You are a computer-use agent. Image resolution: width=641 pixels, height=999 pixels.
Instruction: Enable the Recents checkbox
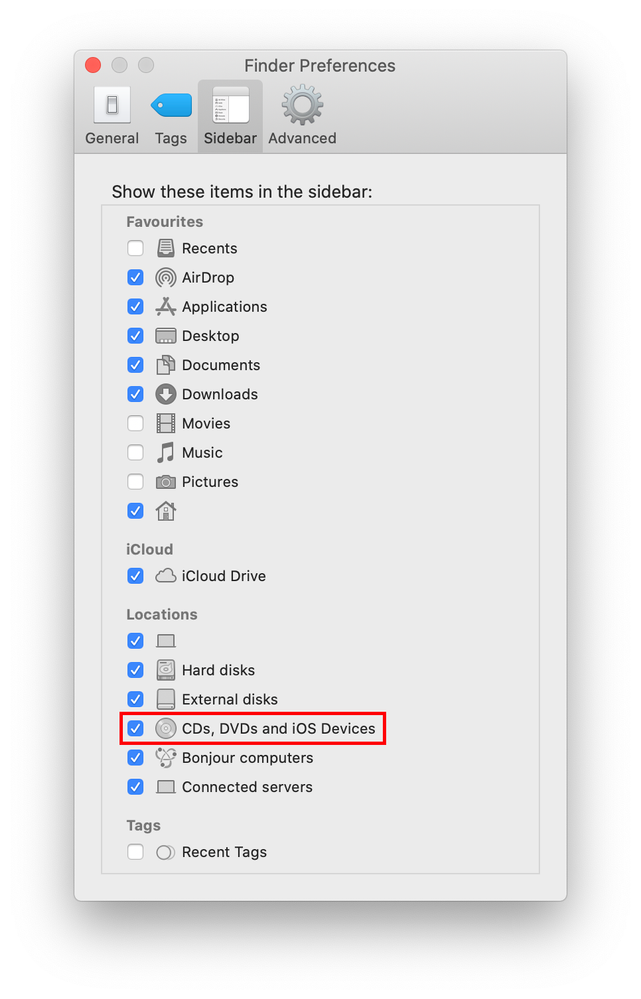(x=136, y=249)
